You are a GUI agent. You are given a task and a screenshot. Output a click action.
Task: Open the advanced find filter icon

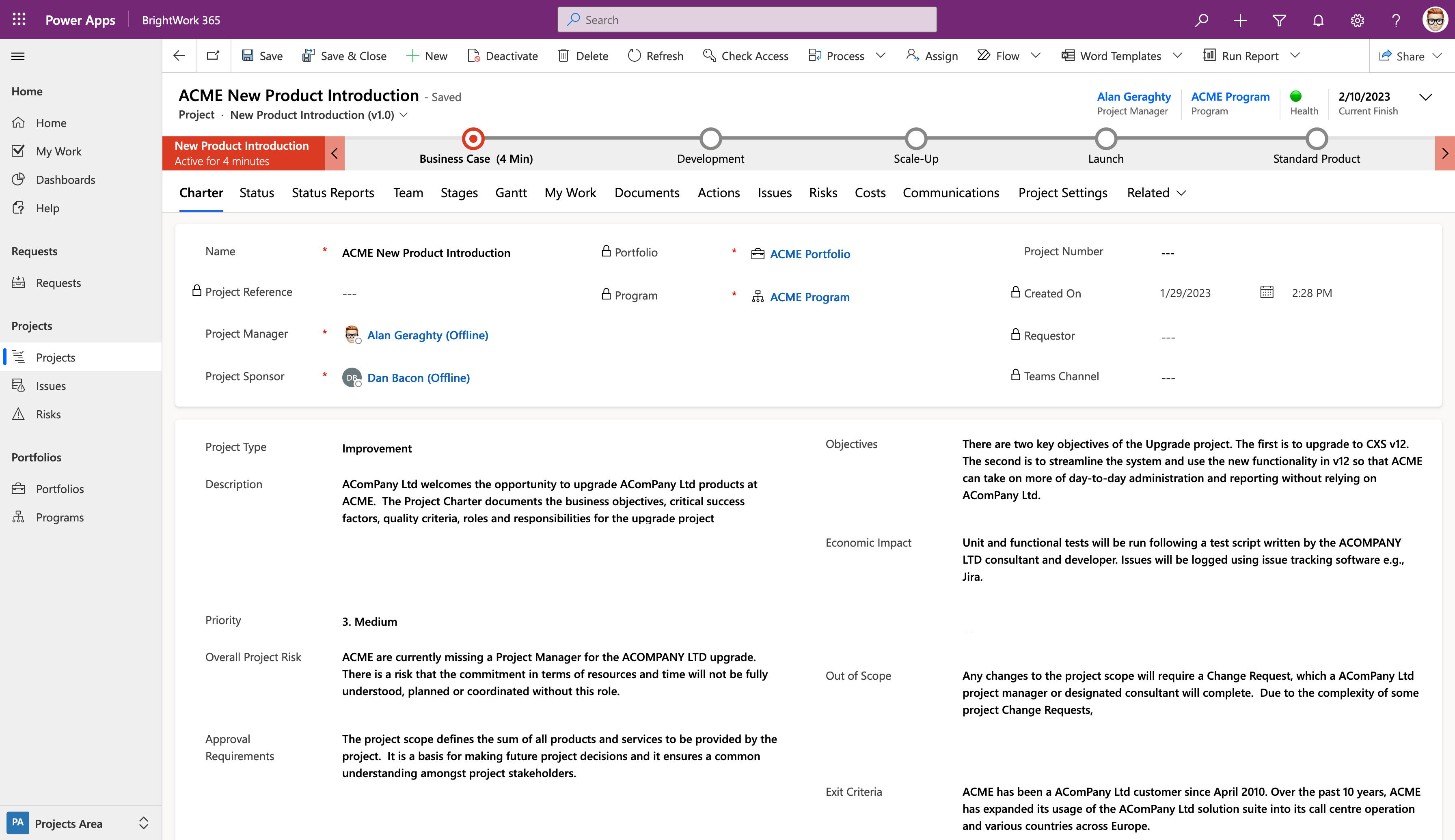pyautogui.click(x=1279, y=20)
